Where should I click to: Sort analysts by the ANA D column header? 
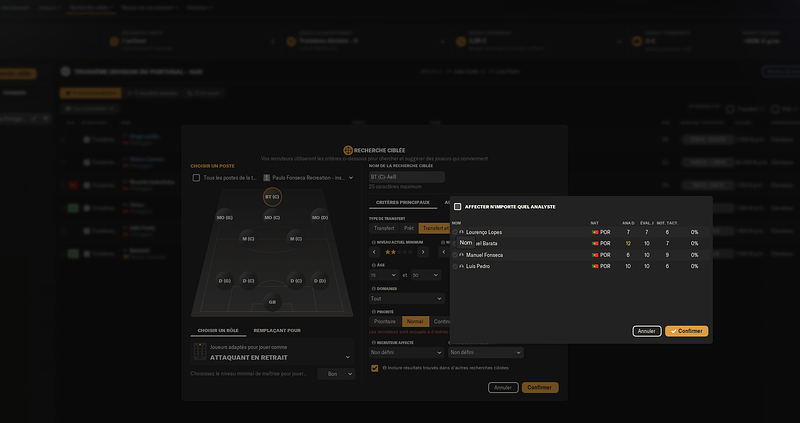(x=628, y=223)
